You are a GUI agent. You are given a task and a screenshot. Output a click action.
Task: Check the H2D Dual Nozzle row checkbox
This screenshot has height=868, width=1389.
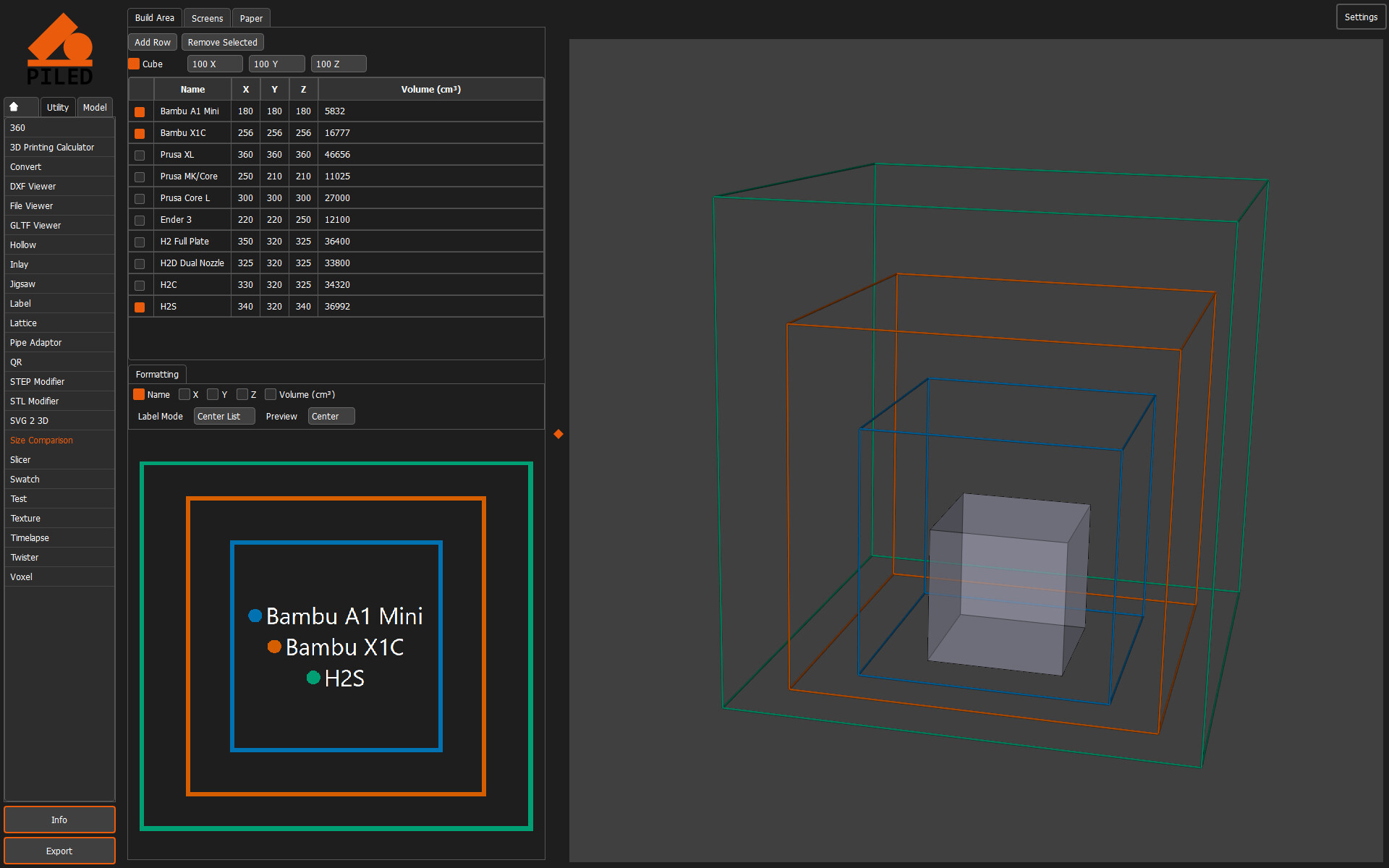pos(140,263)
